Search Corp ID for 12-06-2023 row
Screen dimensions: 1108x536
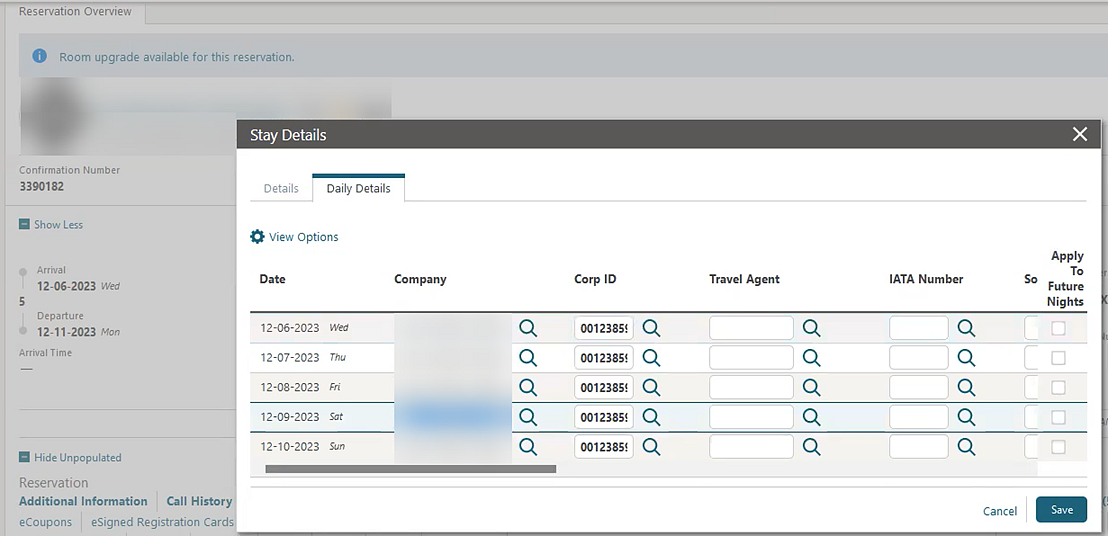tap(651, 328)
